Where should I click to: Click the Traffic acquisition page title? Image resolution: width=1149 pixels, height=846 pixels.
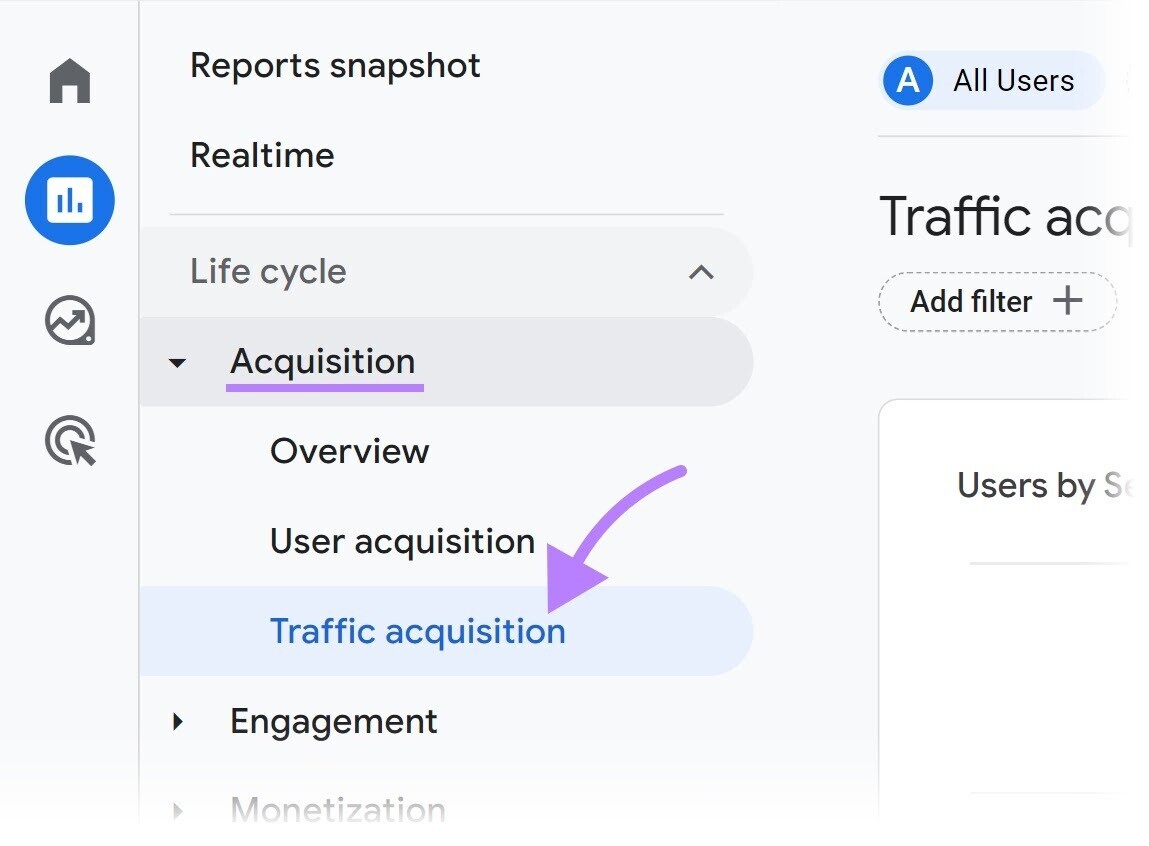coord(1004,216)
